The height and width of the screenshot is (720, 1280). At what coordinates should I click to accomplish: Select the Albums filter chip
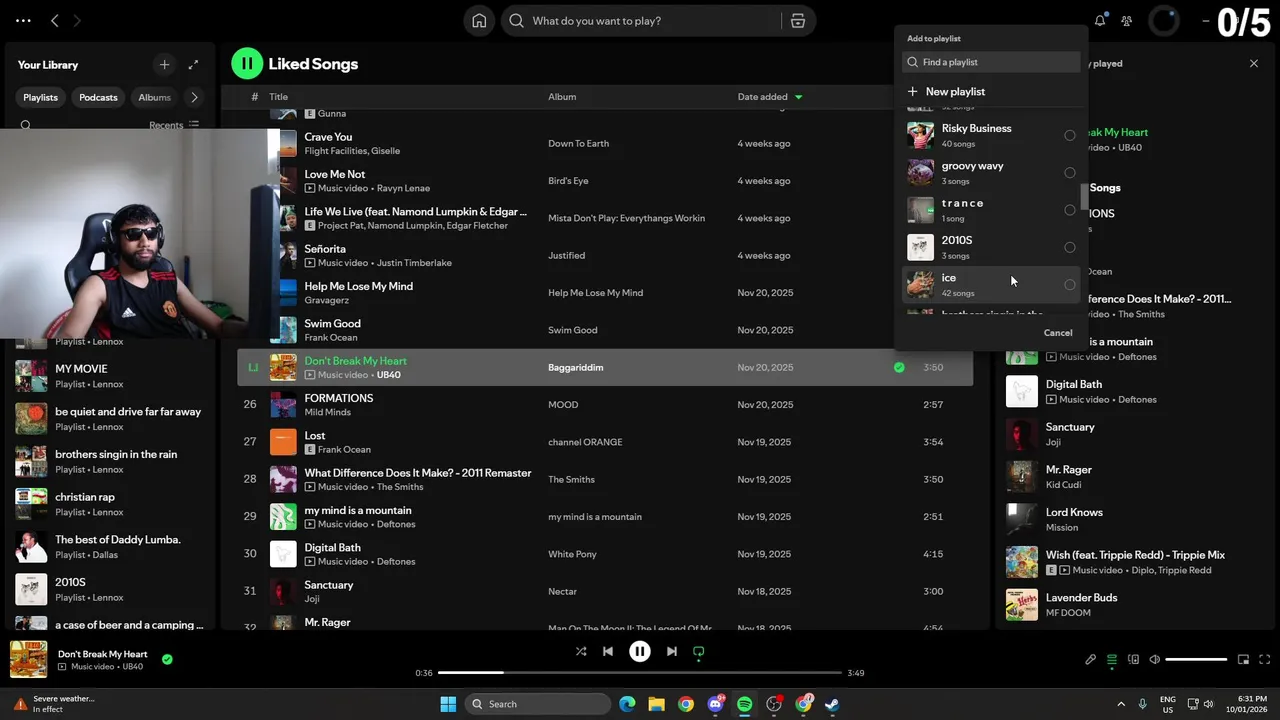[154, 97]
